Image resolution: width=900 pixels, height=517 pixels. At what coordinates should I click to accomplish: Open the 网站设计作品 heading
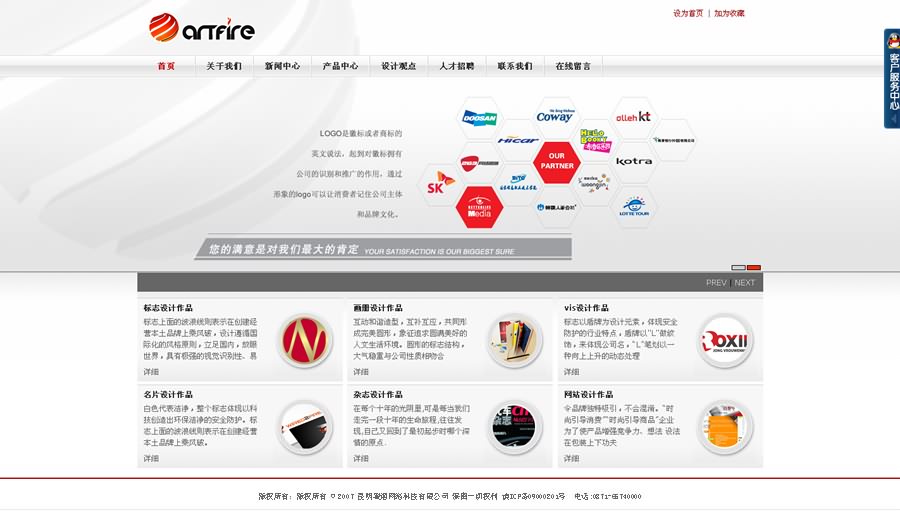pyautogui.click(x=588, y=395)
